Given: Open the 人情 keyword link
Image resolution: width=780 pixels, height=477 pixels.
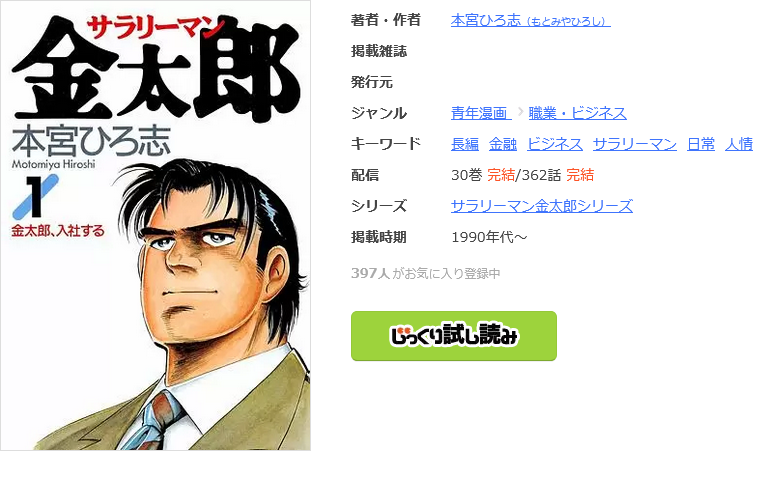Looking at the screenshot, I should click(739, 144).
